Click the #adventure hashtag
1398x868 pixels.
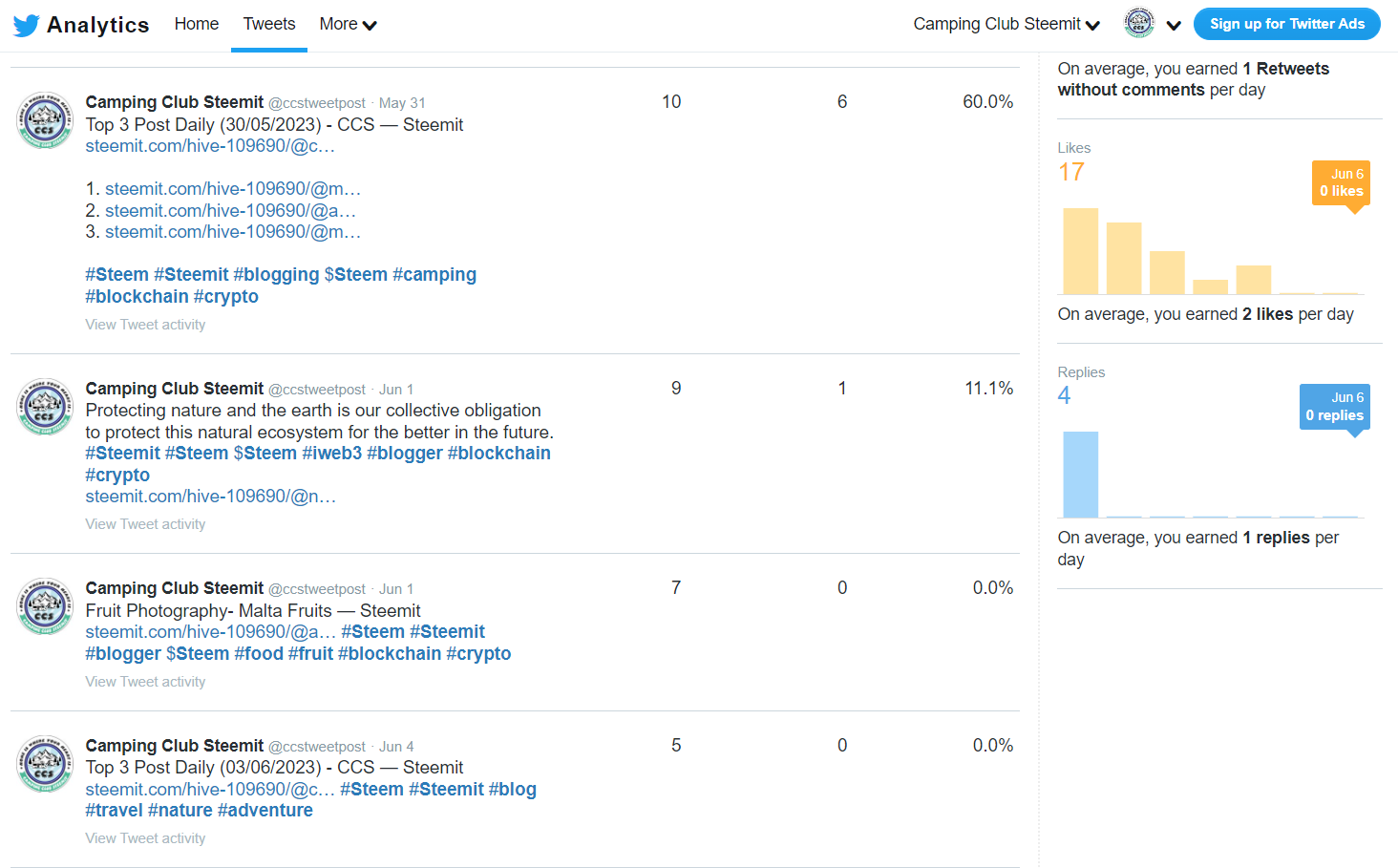click(x=265, y=811)
